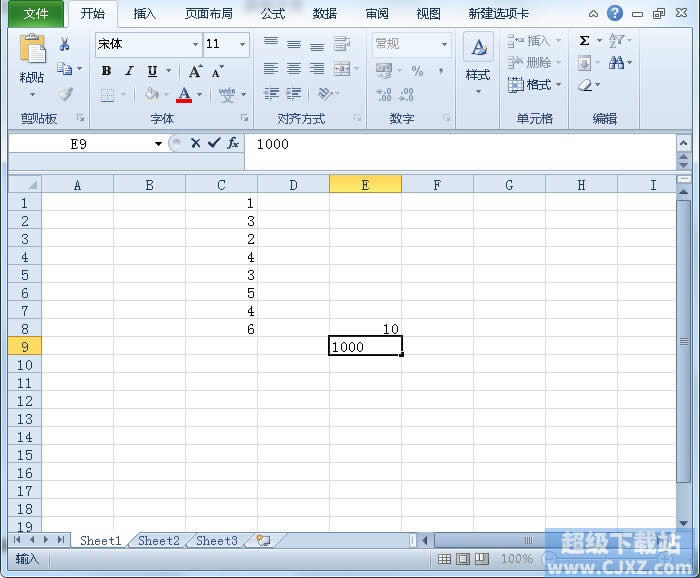Decrease decimal places
This screenshot has height=578, width=700.
(x=406, y=95)
